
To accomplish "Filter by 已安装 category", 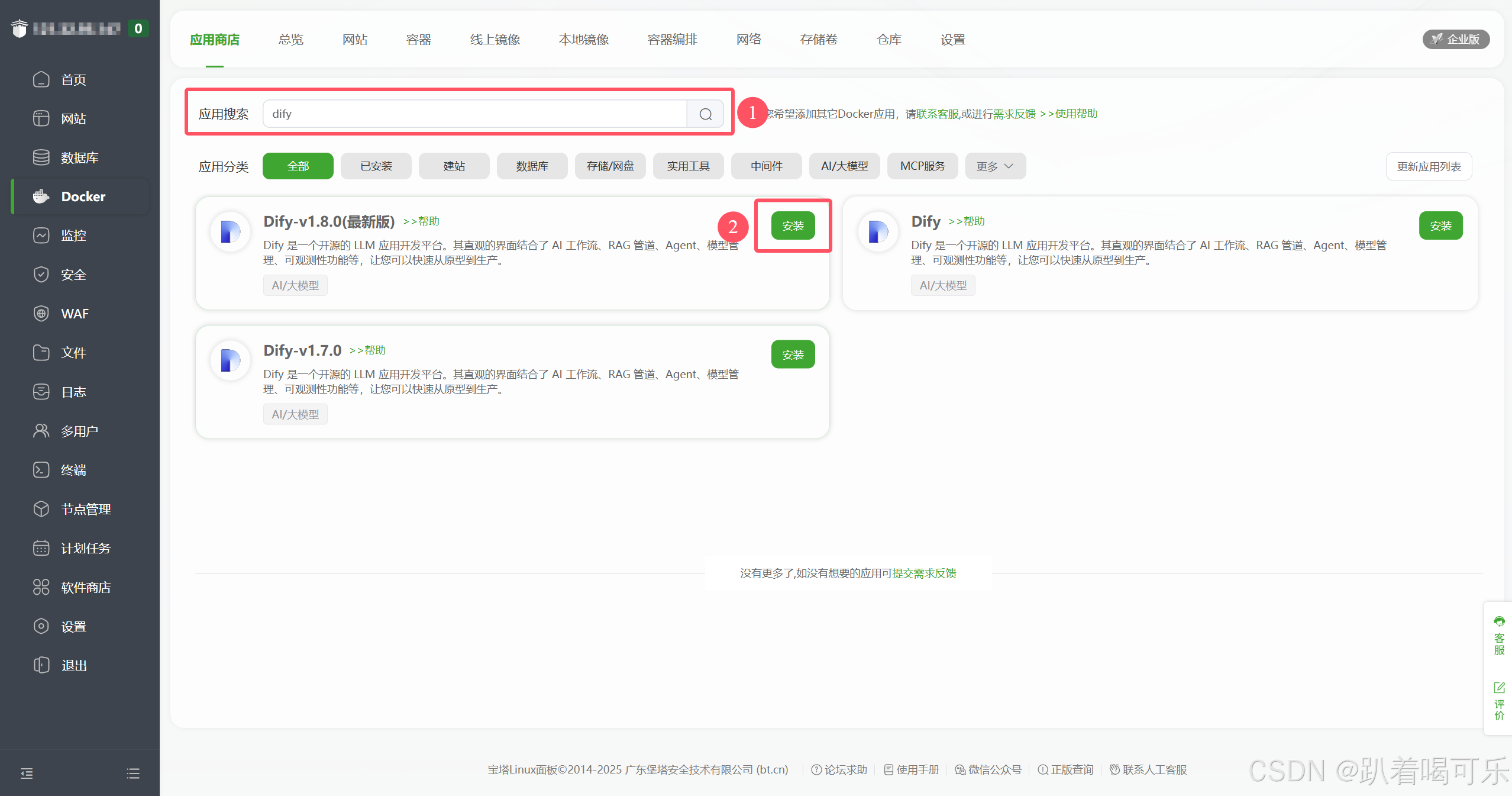I will coord(376,166).
